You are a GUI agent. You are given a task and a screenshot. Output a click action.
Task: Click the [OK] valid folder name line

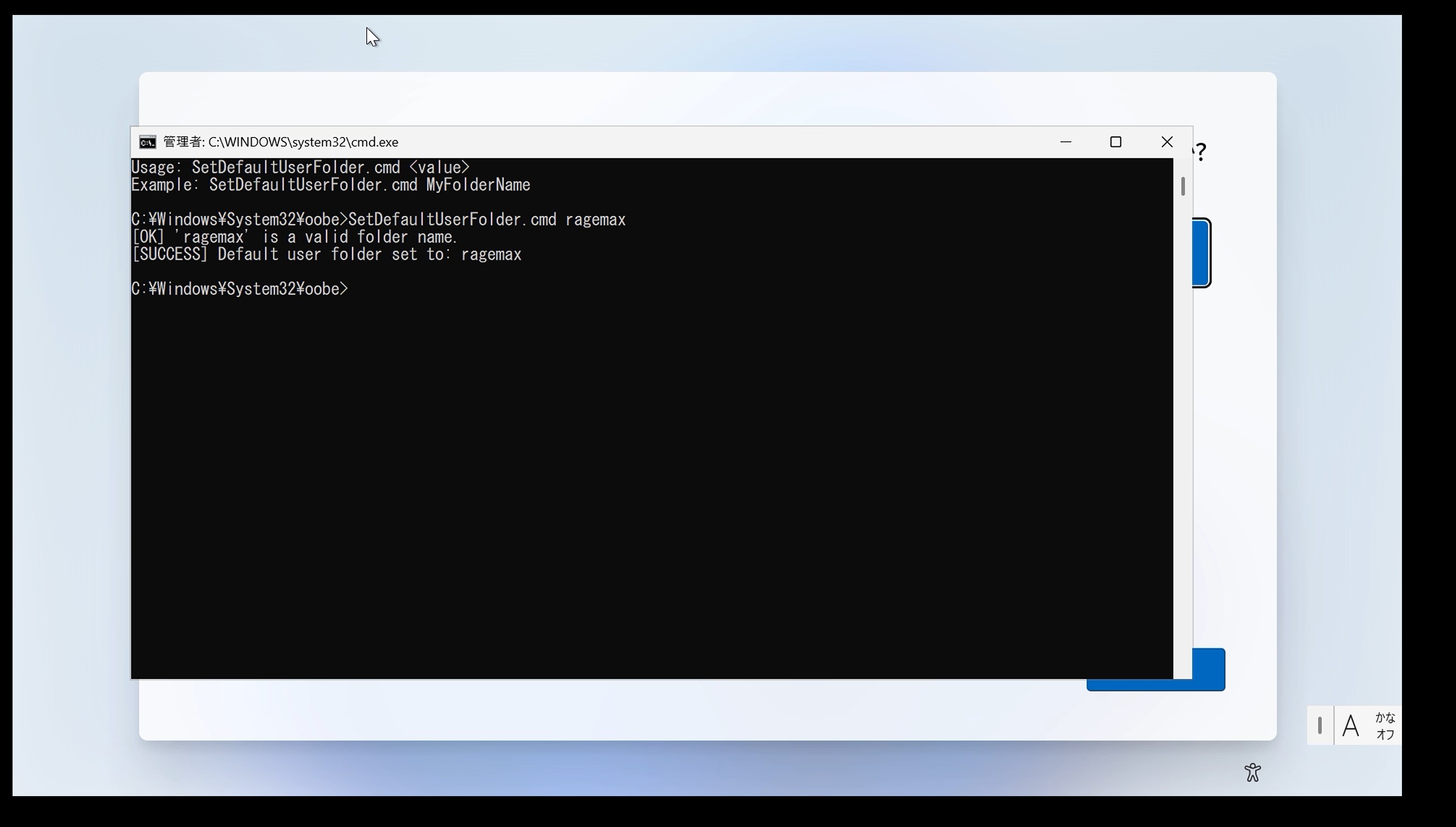294,237
